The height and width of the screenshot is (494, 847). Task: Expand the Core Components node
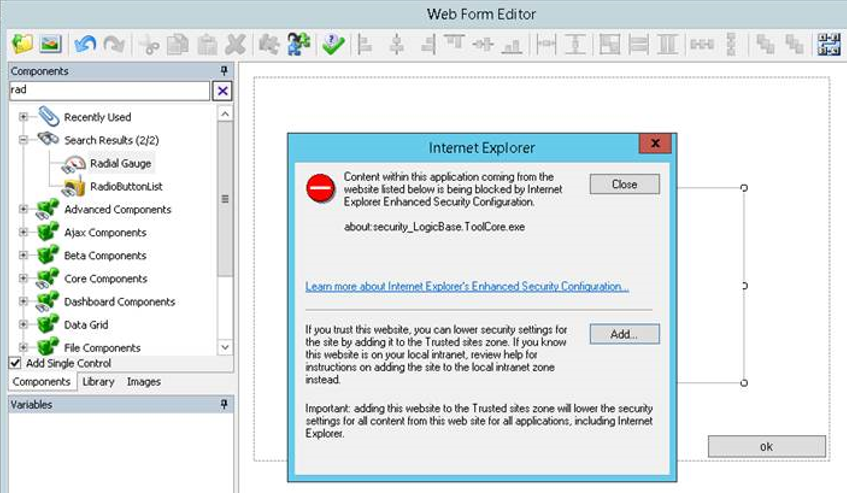coord(23,278)
